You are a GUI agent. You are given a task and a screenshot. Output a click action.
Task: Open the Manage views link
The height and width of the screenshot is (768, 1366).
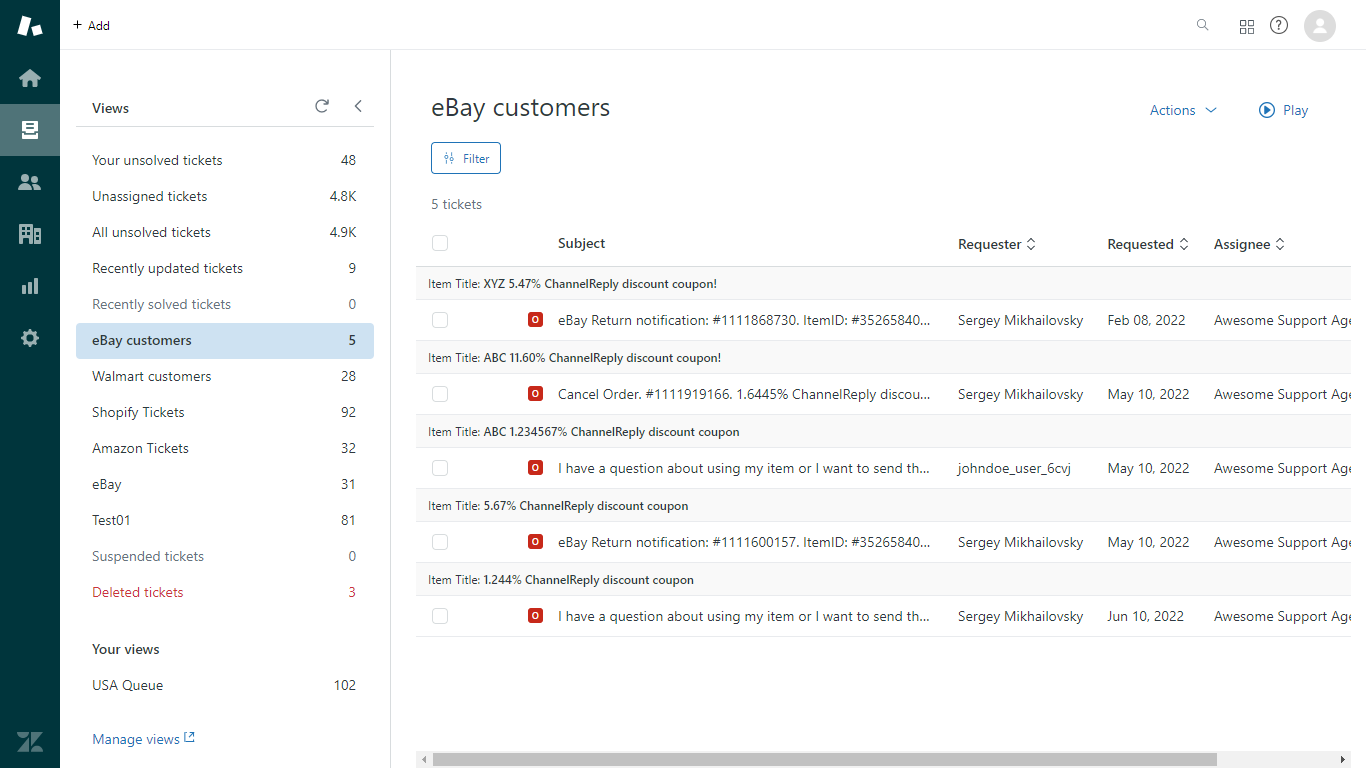click(x=143, y=739)
